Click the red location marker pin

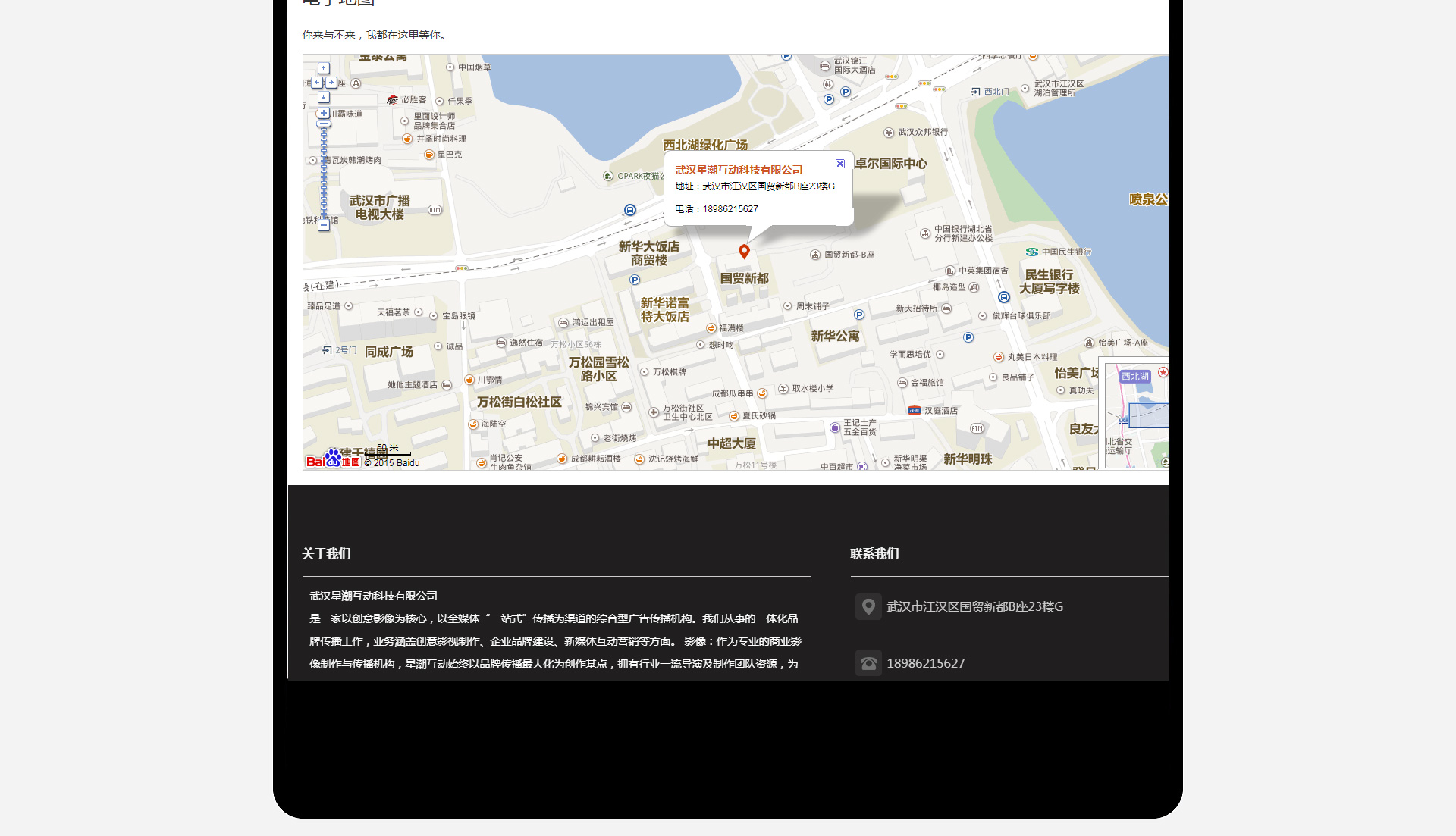744,251
